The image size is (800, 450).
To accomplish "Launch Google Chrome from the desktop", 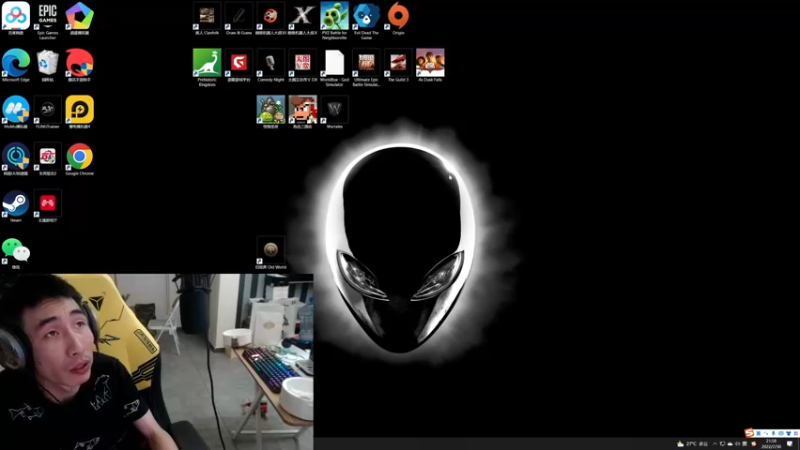I will [80, 157].
